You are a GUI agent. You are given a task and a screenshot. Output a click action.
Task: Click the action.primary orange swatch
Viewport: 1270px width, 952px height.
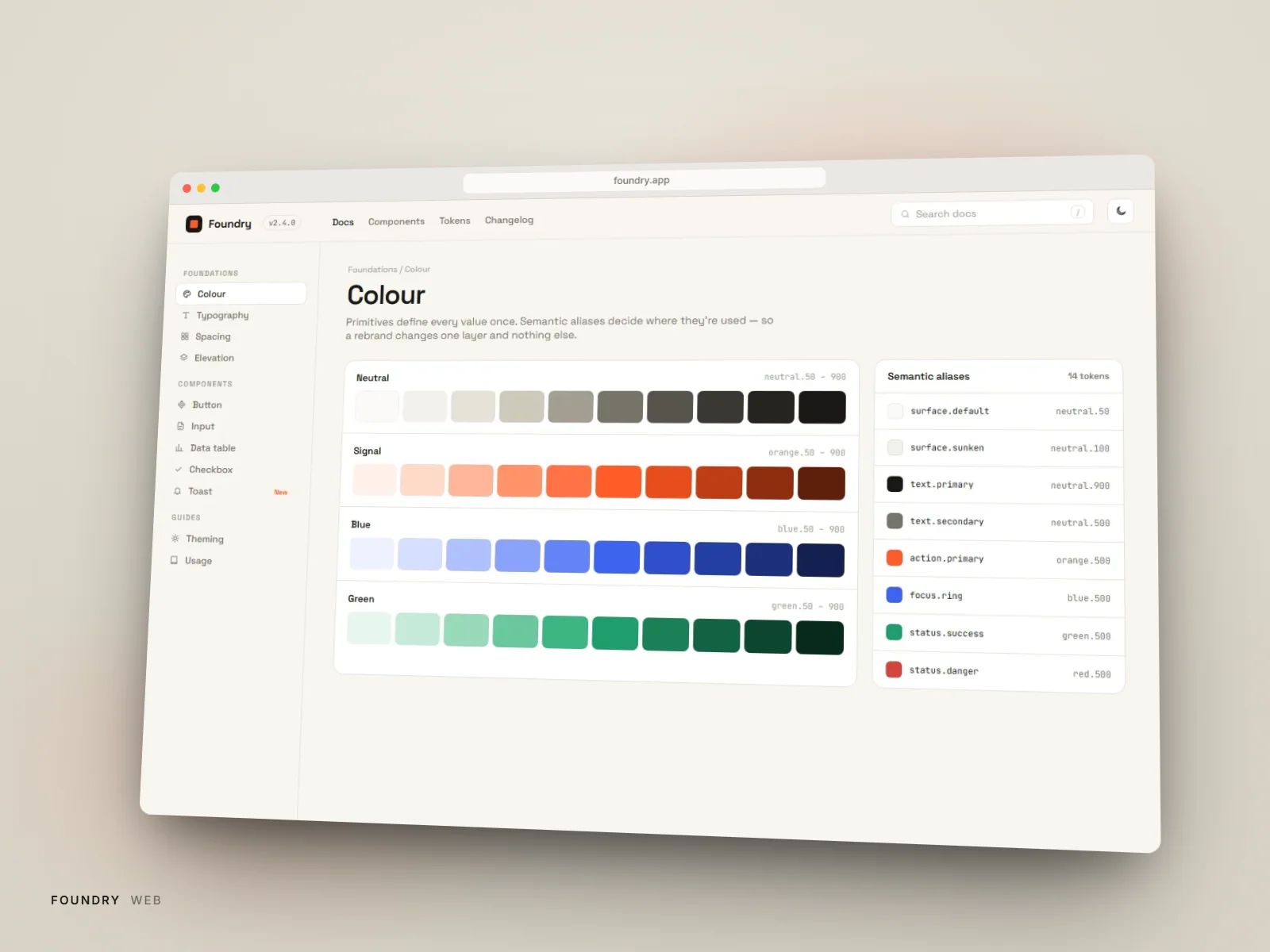click(895, 558)
